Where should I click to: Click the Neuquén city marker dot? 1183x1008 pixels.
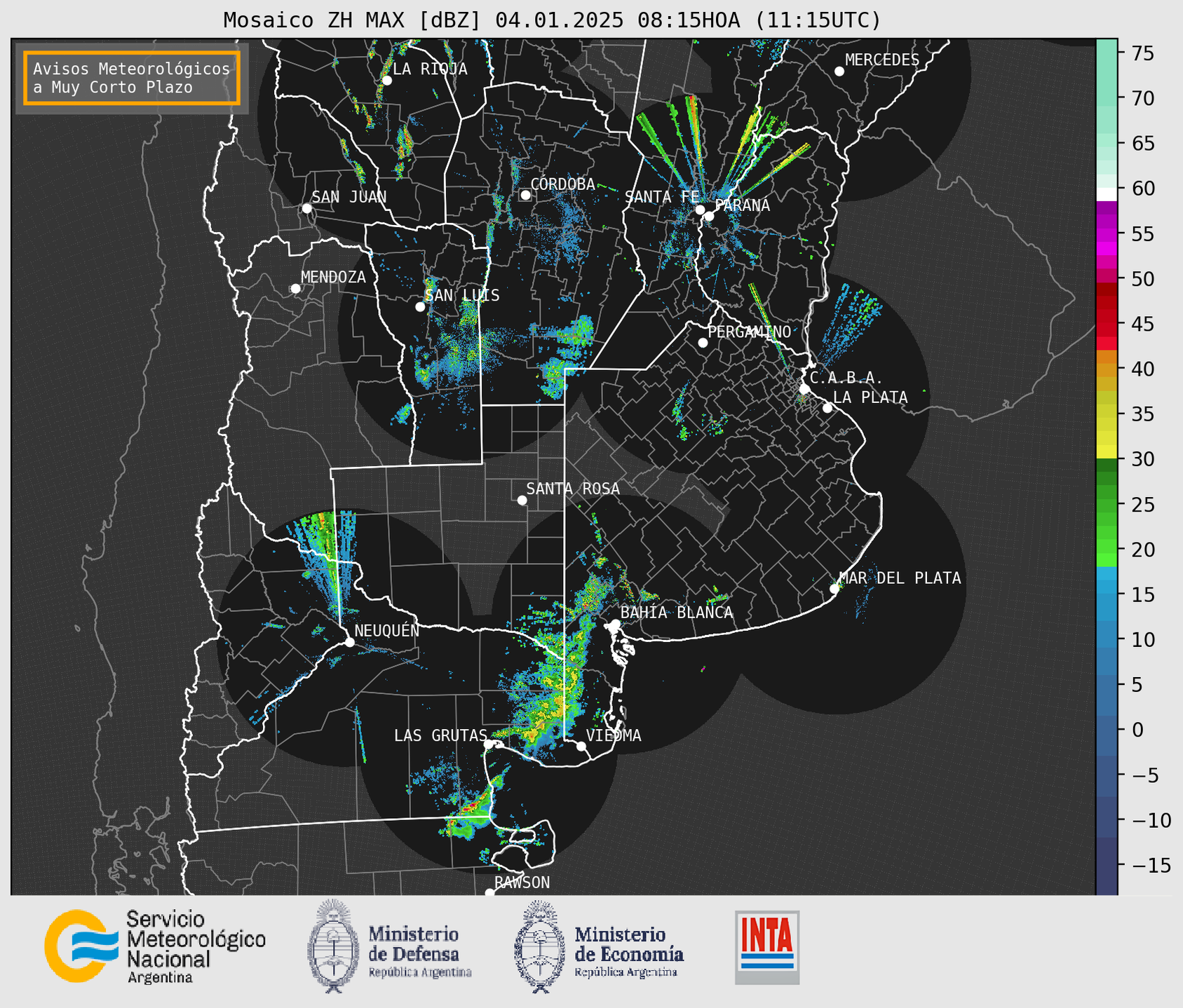click(349, 642)
